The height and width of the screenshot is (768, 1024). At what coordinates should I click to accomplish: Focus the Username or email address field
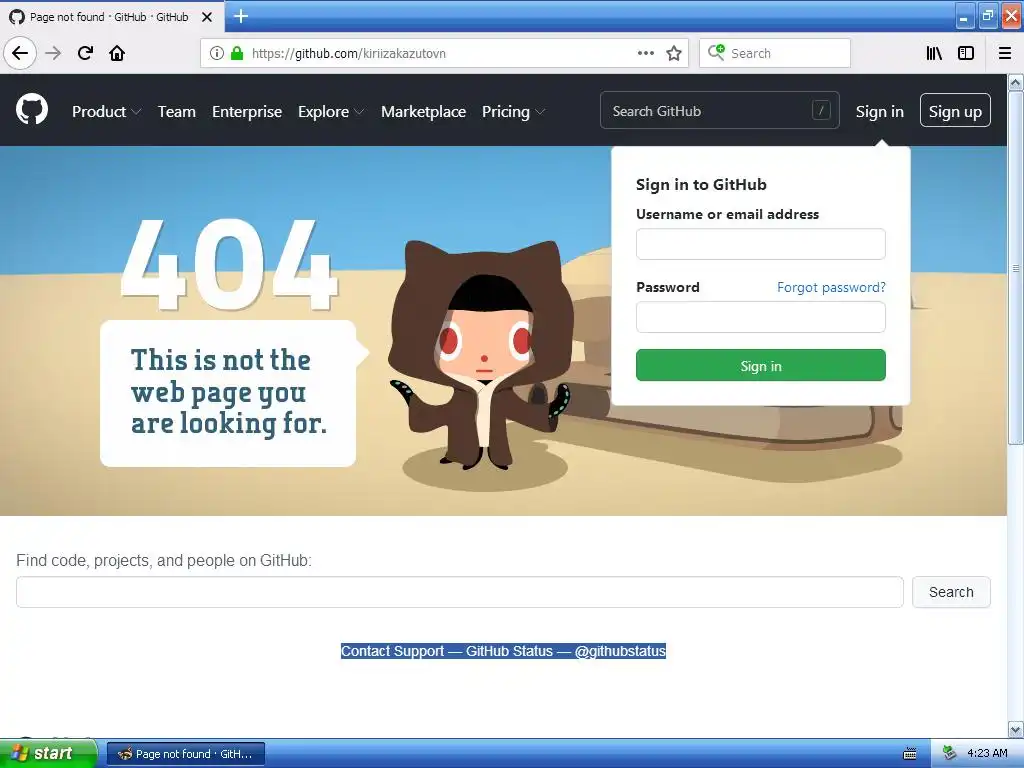(x=761, y=244)
